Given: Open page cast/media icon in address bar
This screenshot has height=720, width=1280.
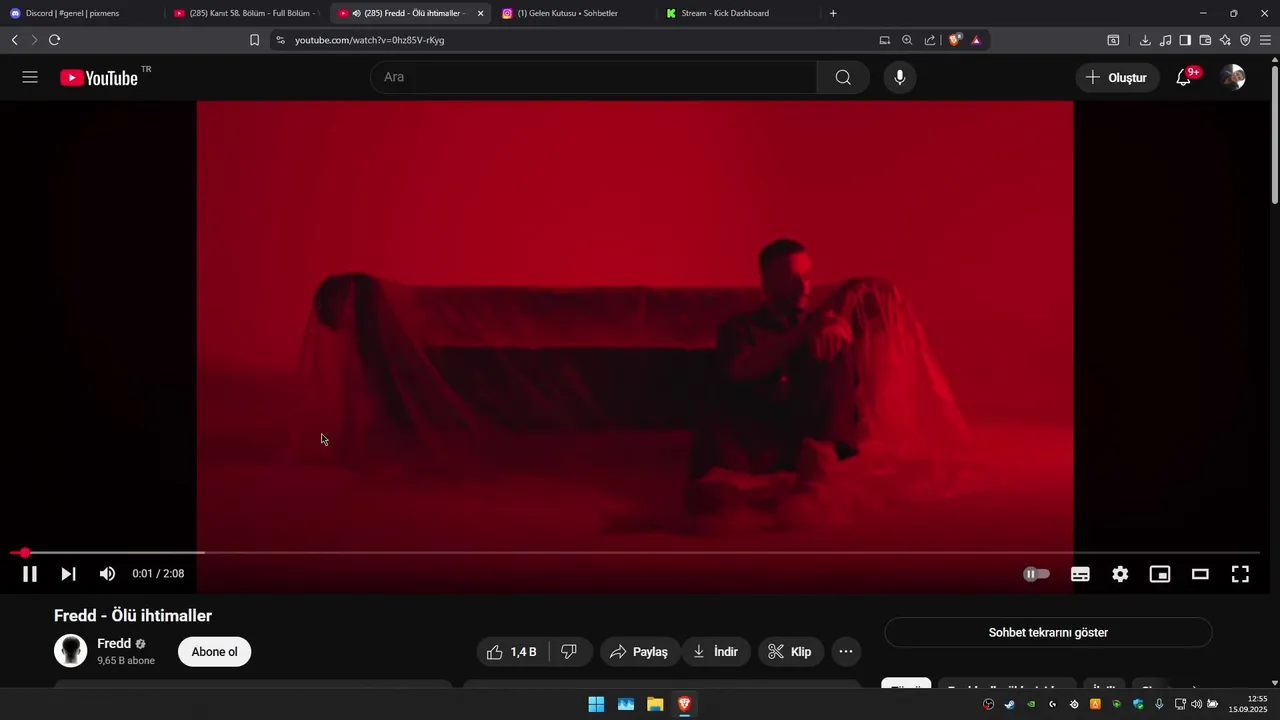Looking at the screenshot, I should [x=884, y=40].
